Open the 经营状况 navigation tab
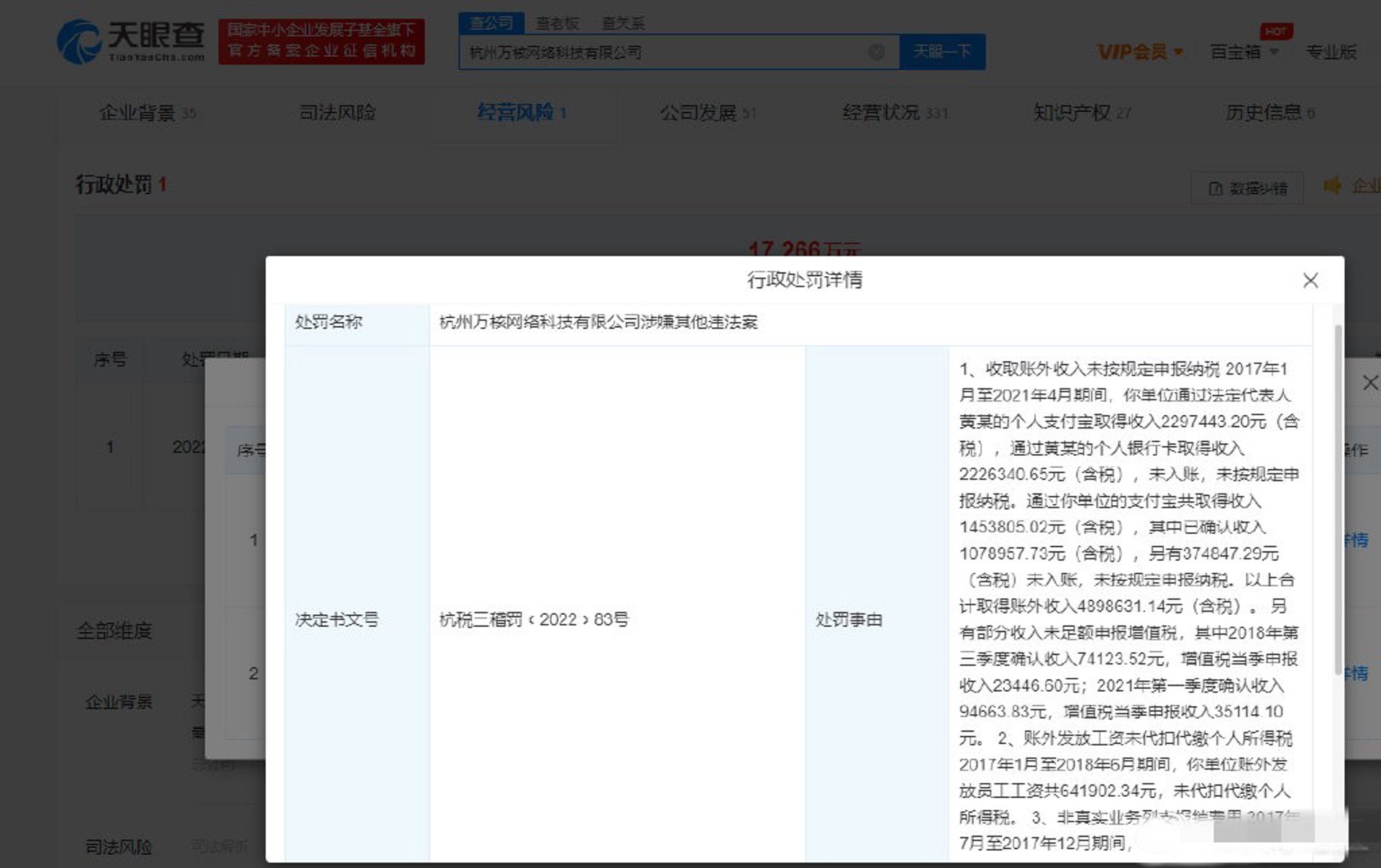 (895, 113)
